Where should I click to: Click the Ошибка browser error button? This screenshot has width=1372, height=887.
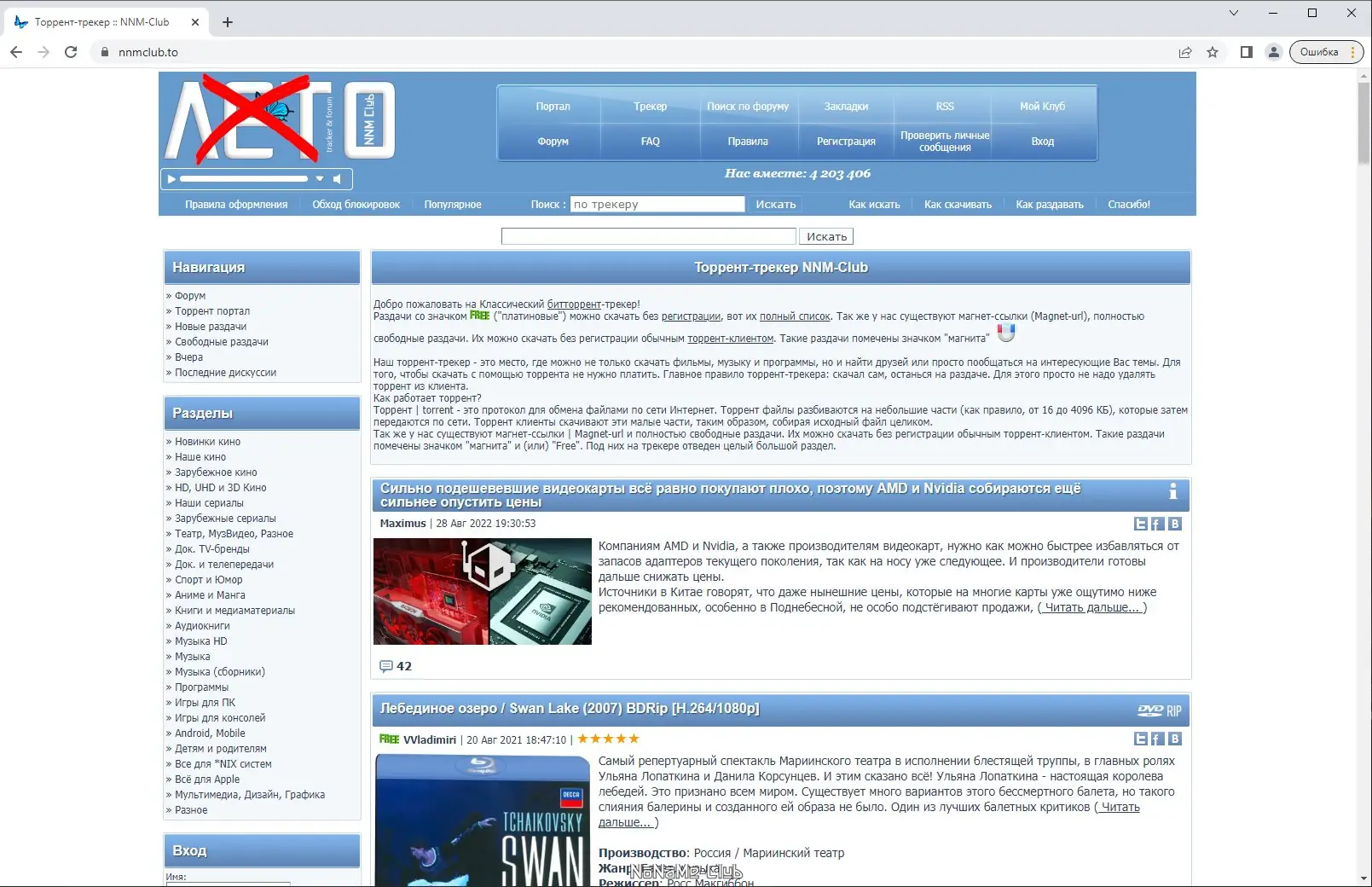point(1326,52)
